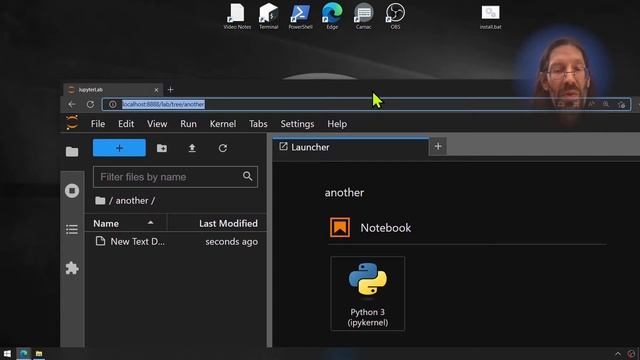Open the Tabs menu

pyautogui.click(x=258, y=124)
